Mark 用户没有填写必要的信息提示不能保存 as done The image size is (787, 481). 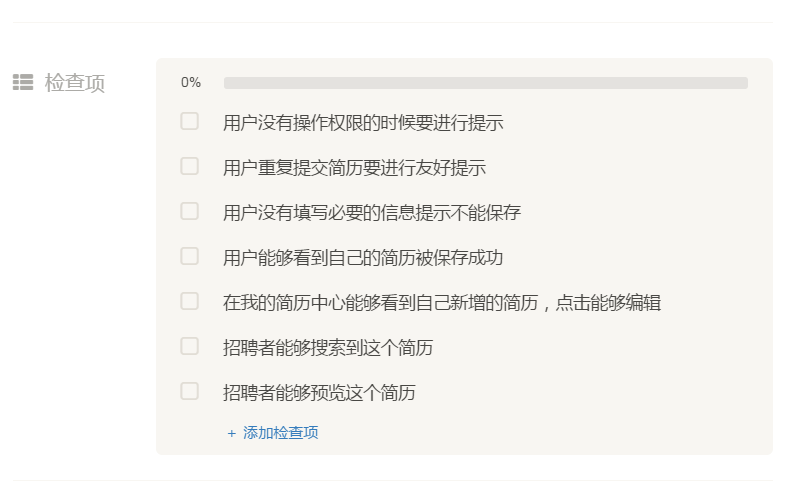(189, 212)
